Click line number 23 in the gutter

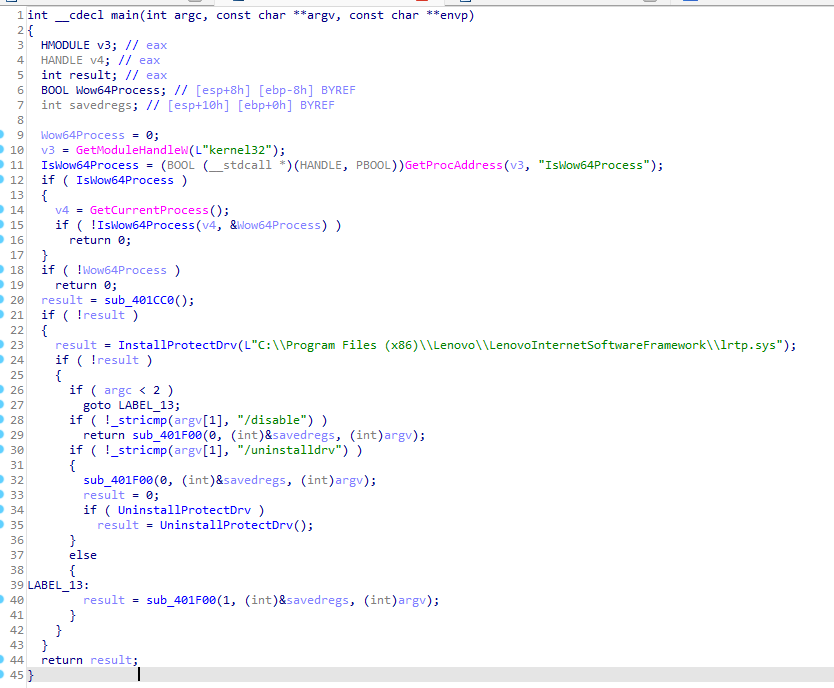click(x=17, y=345)
